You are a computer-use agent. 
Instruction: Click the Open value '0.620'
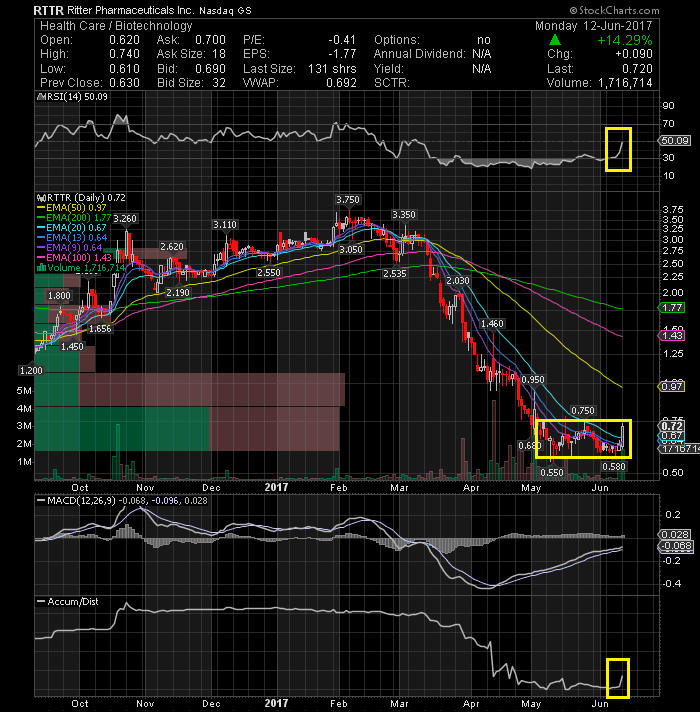(x=124, y=40)
